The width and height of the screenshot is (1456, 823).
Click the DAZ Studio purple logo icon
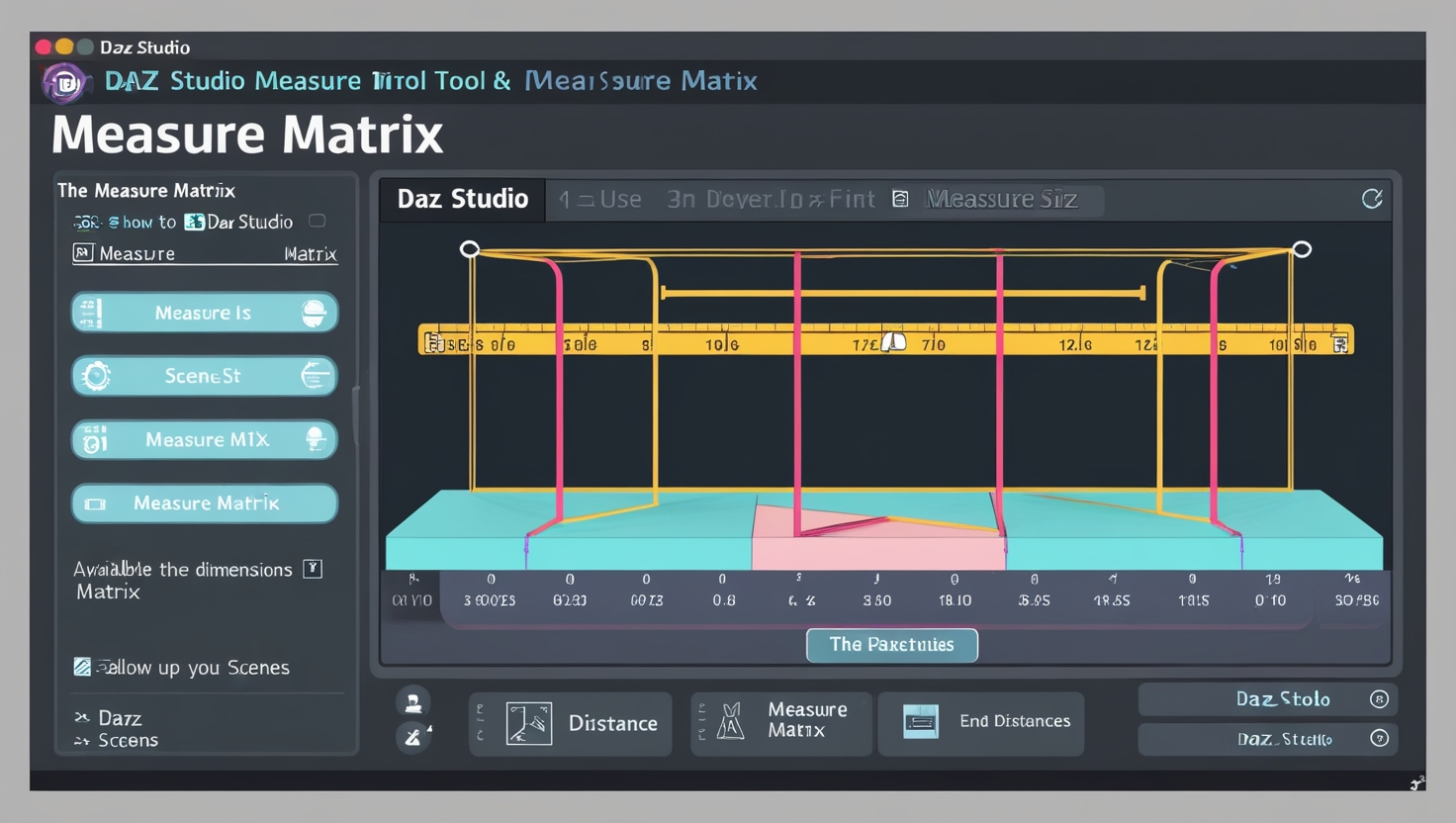65,83
